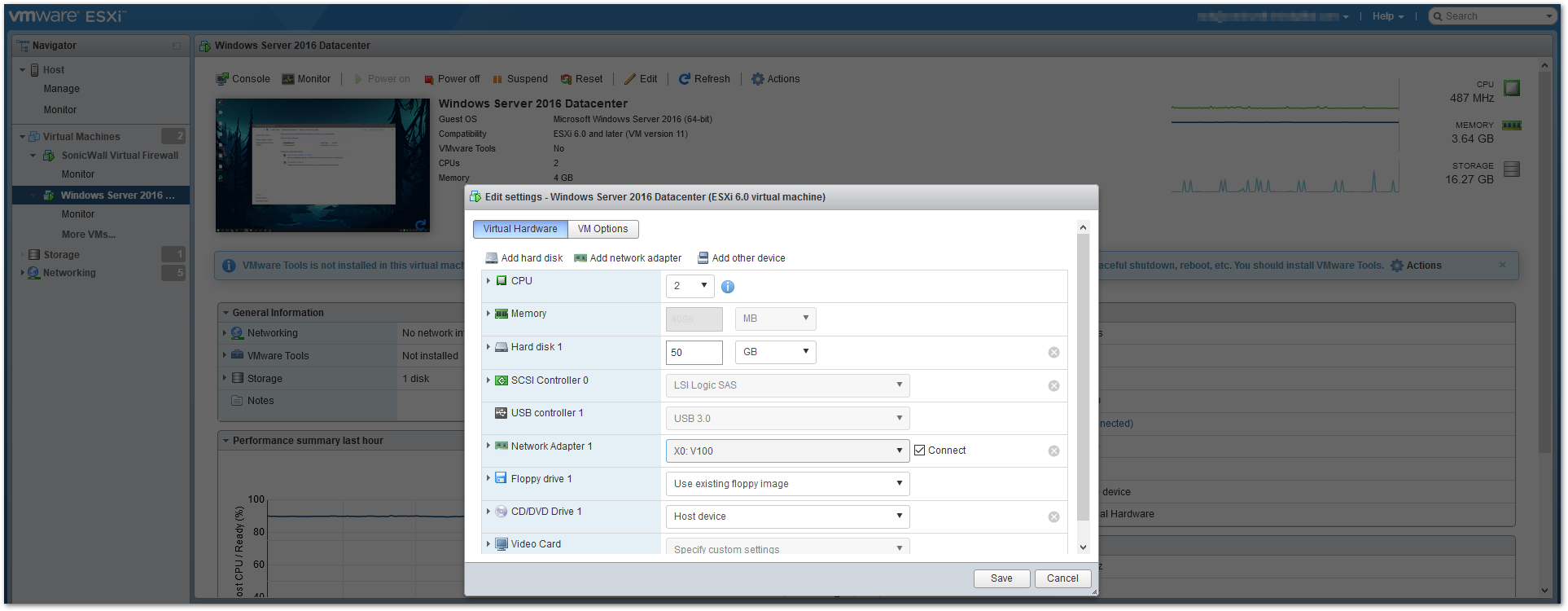Open Network Adapter X0: V100 dropdown
This screenshot has height=611, width=1568.
tap(787, 451)
